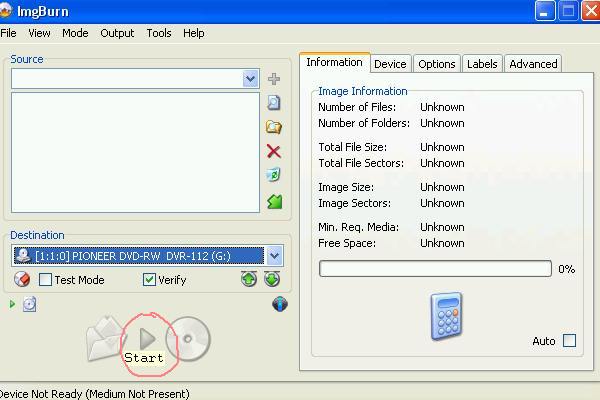This screenshot has width=600, height=400.
Task: Minimize the ImgBurn window
Action: click(545, 10)
